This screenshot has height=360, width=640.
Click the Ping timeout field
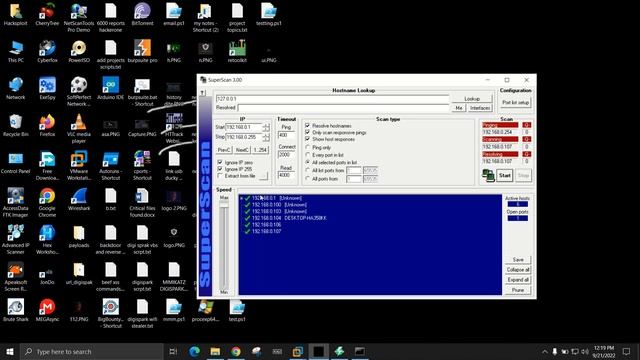(x=286, y=135)
